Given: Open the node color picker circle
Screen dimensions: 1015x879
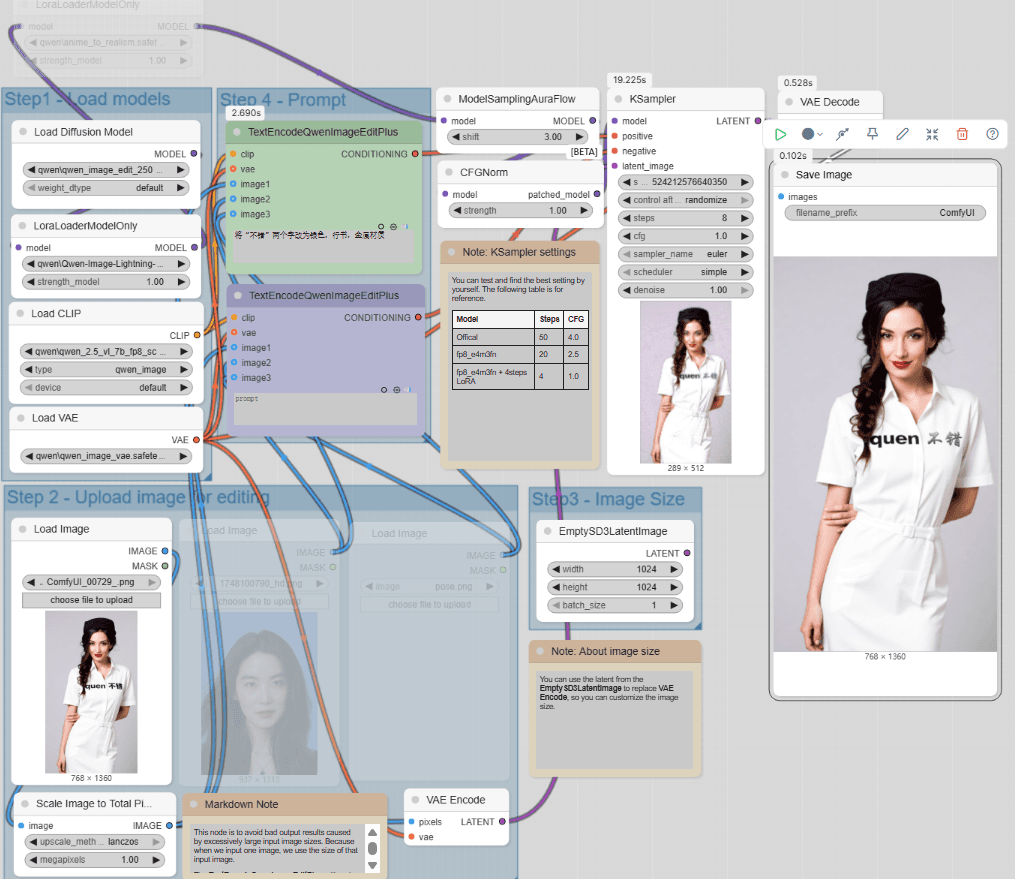Looking at the screenshot, I should [809, 134].
